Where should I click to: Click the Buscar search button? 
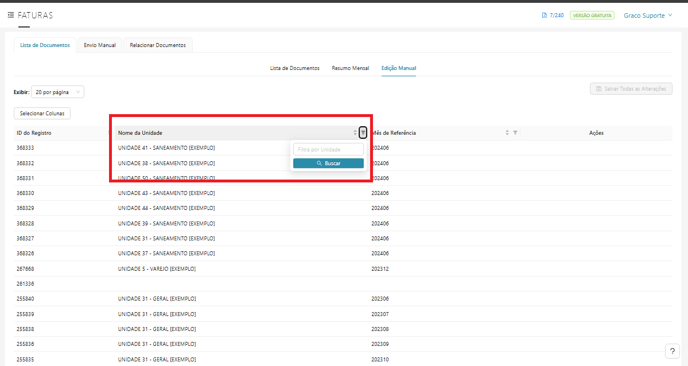pyautogui.click(x=328, y=163)
